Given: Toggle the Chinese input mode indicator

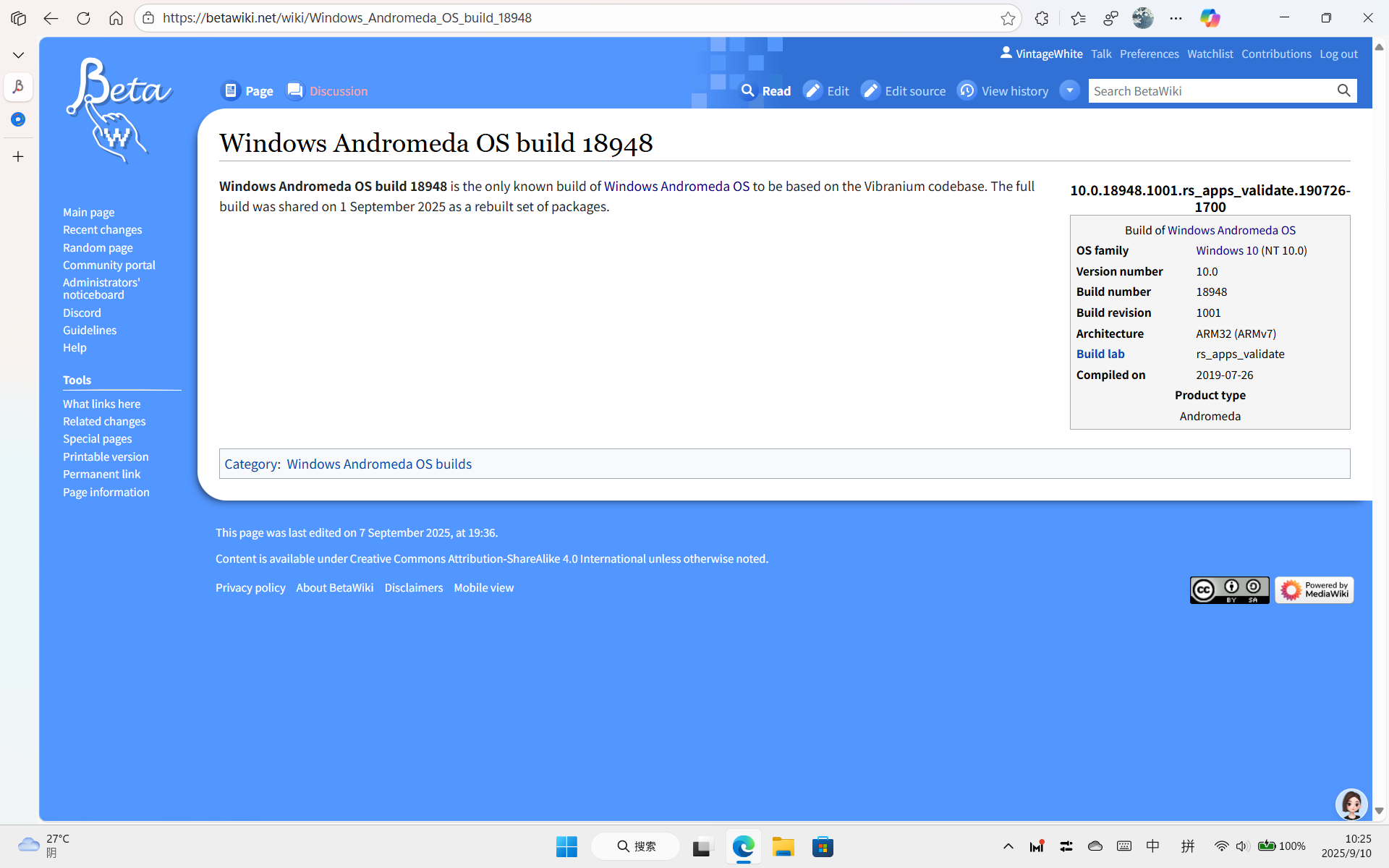Looking at the screenshot, I should click(1153, 846).
